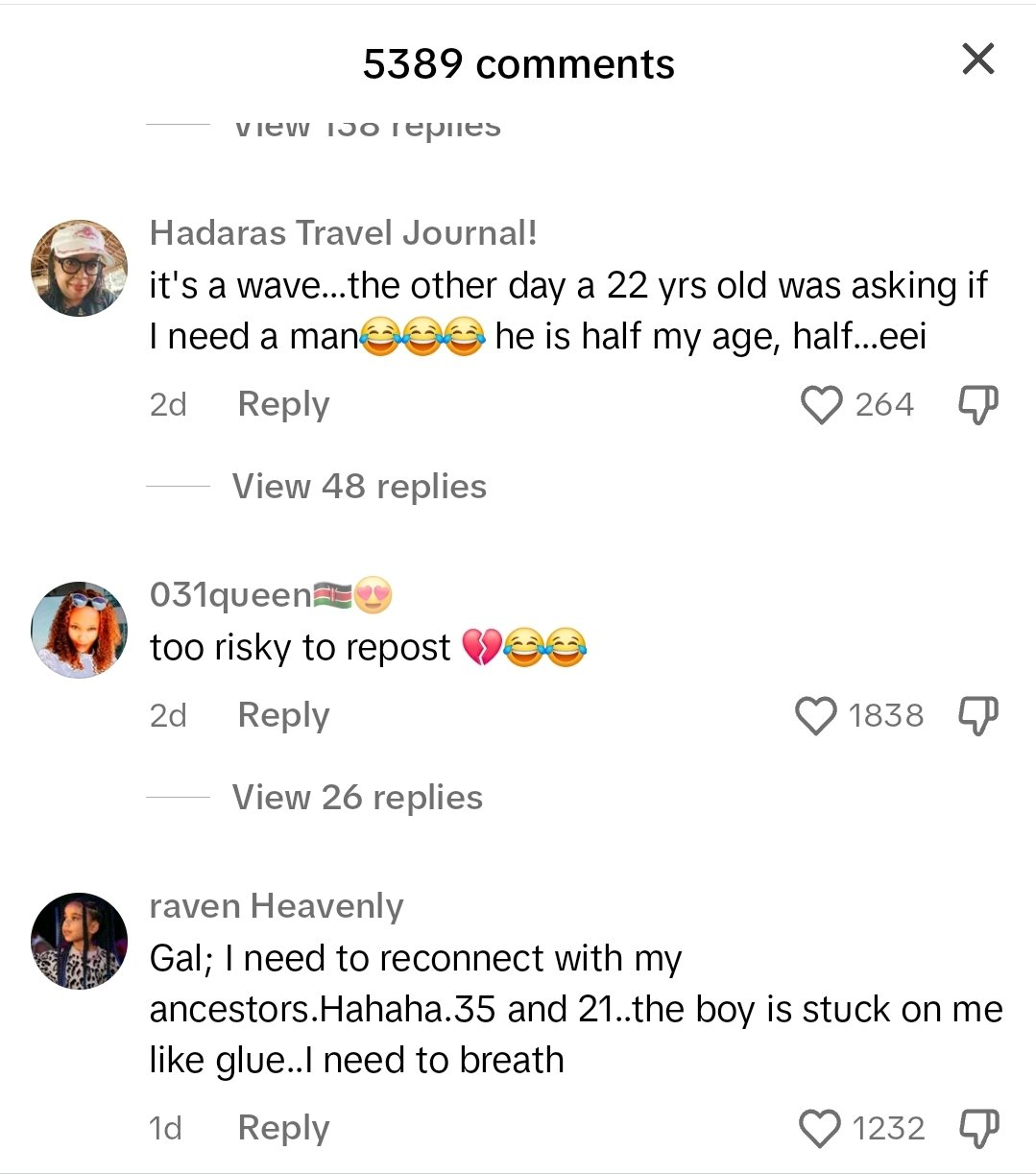Open 031queen's profile avatar
The height and width of the screenshot is (1174, 1036).
click(x=80, y=630)
